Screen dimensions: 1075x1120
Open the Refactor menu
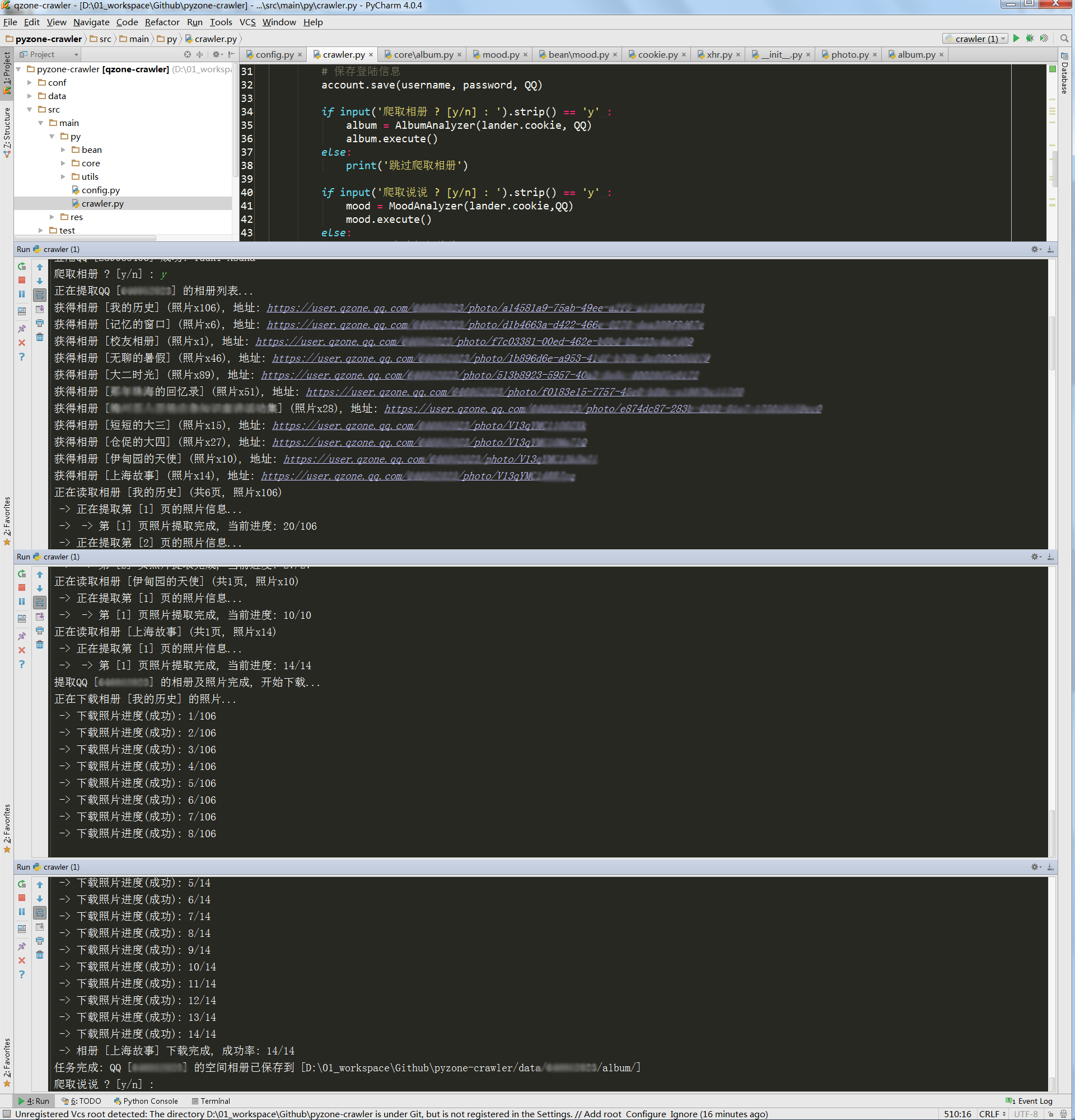[162, 22]
